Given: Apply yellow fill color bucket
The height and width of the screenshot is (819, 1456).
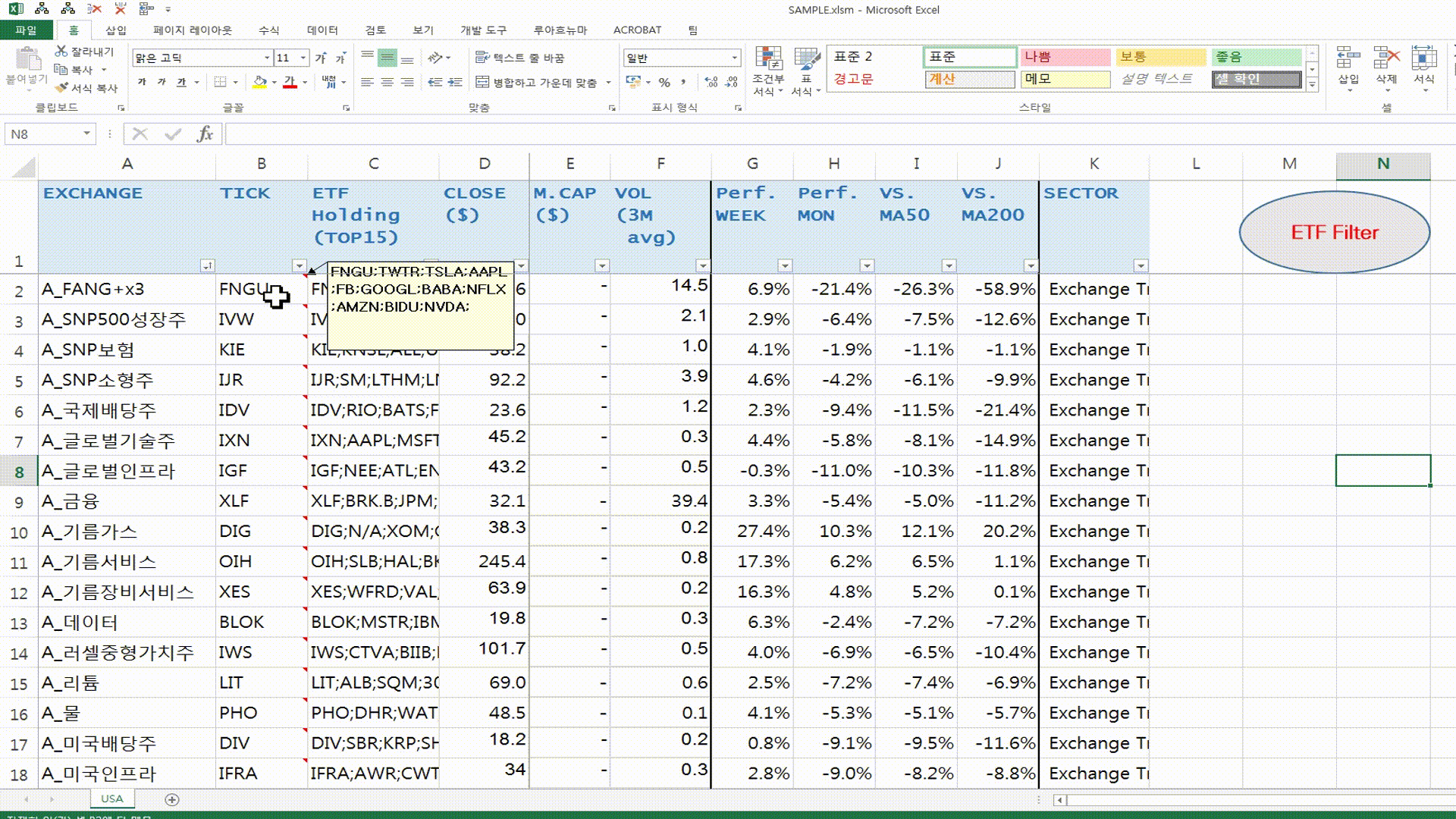Looking at the screenshot, I should pos(260,82).
